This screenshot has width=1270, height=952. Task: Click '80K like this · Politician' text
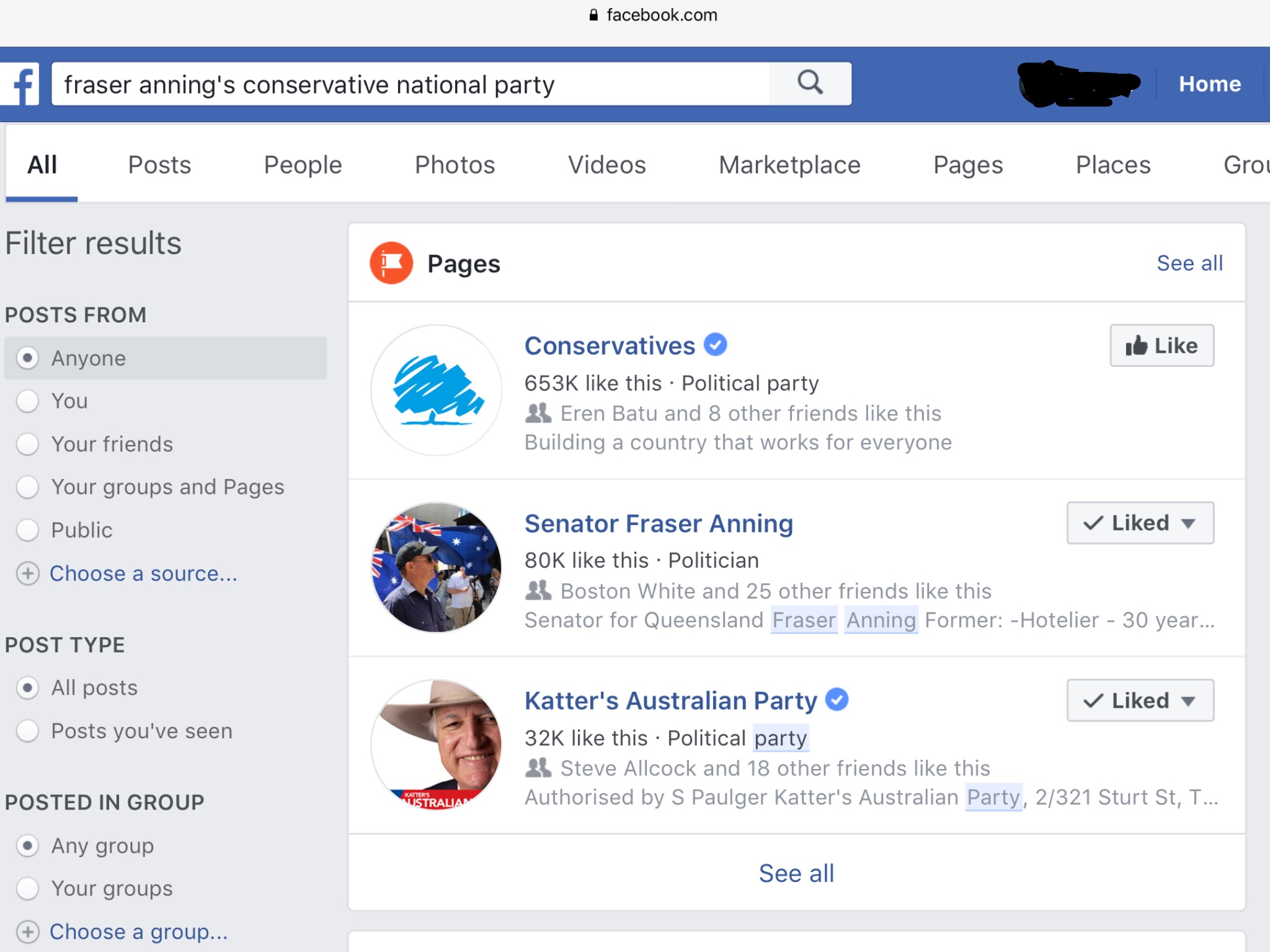pyautogui.click(x=642, y=560)
